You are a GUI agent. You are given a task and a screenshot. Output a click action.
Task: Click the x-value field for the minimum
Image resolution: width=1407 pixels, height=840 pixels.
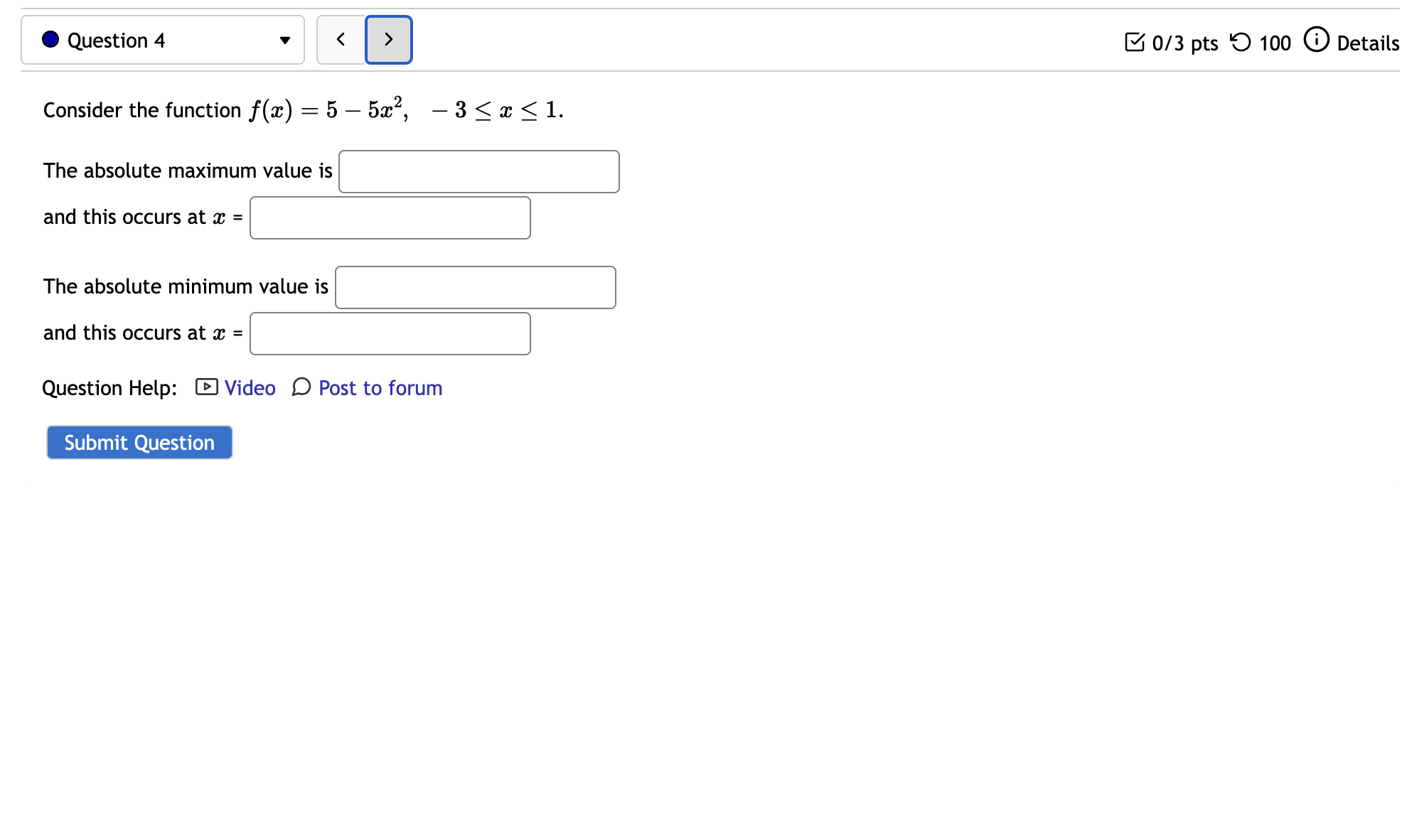[390, 333]
